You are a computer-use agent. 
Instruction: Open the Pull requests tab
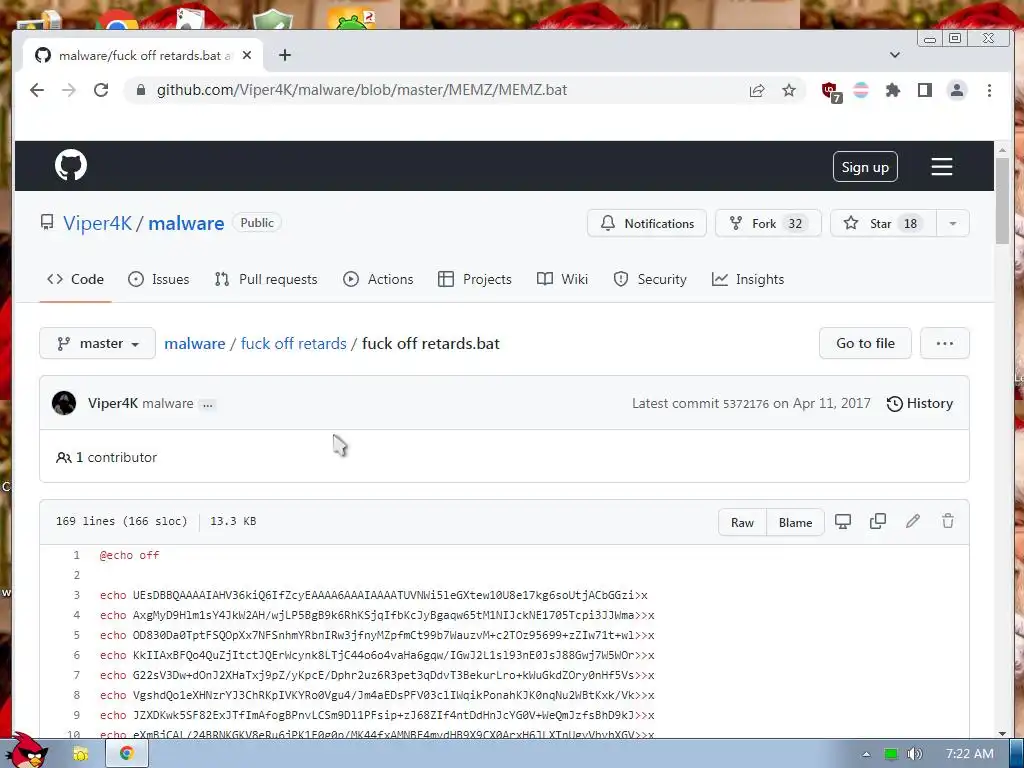[266, 280]
